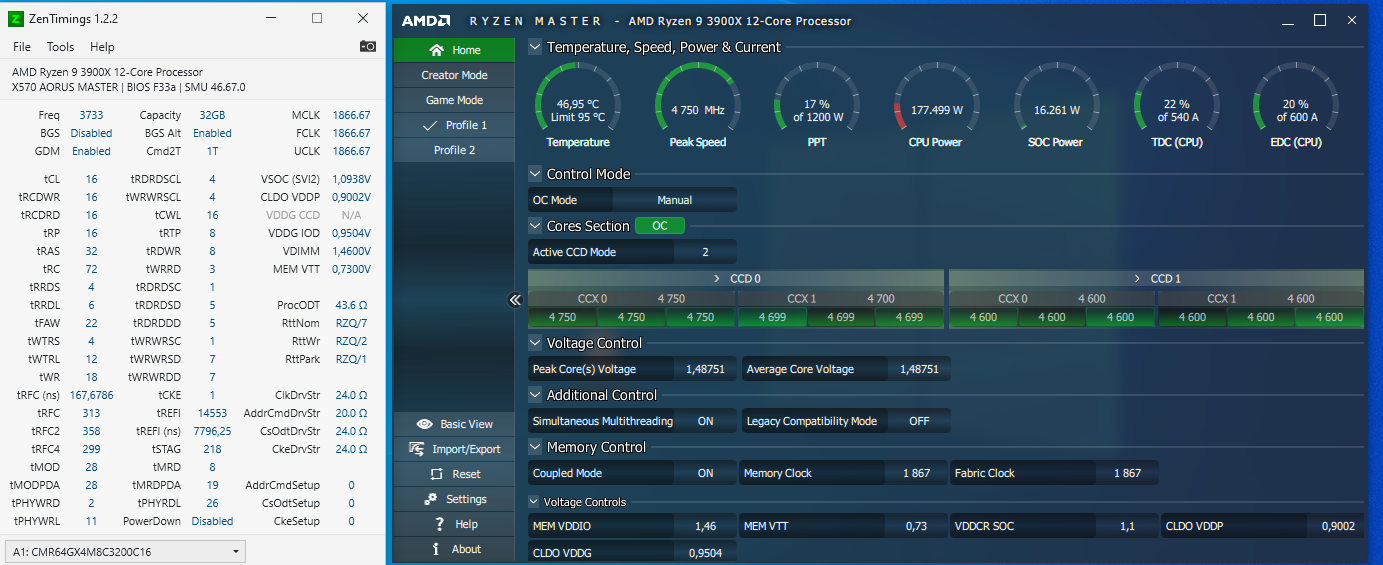Select the Creator Mode tab
The width and height of the screenshot is (1383, 565).
(x=454, y=75)
